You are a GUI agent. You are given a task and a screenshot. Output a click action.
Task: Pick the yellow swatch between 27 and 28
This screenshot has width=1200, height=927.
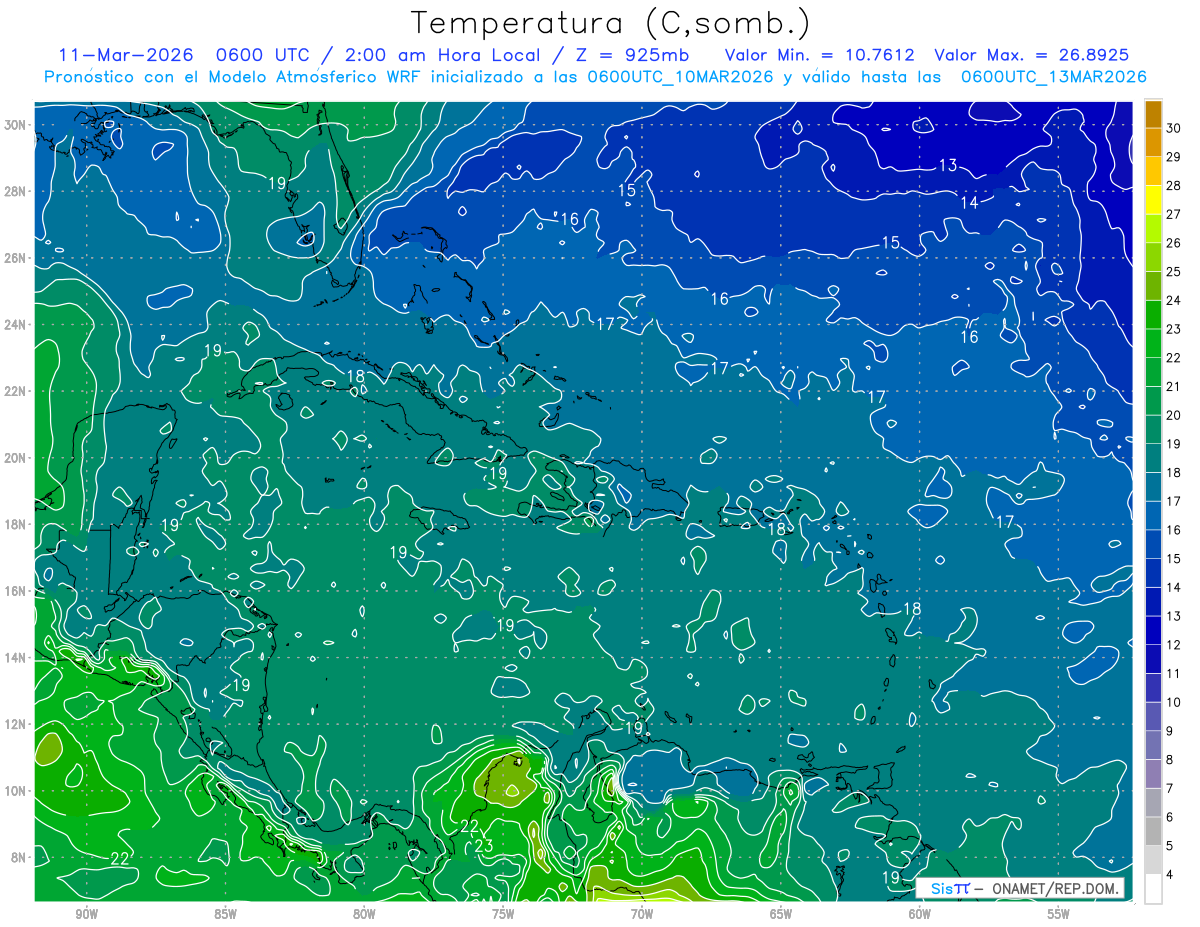pyautogui.click(x=1153, y=200)
